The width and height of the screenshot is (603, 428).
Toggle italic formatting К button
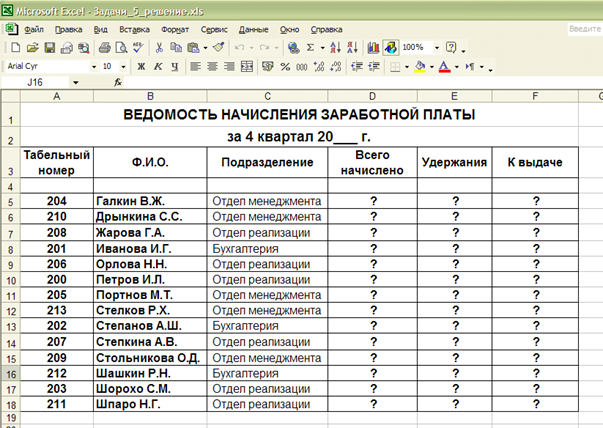point(158,67)
